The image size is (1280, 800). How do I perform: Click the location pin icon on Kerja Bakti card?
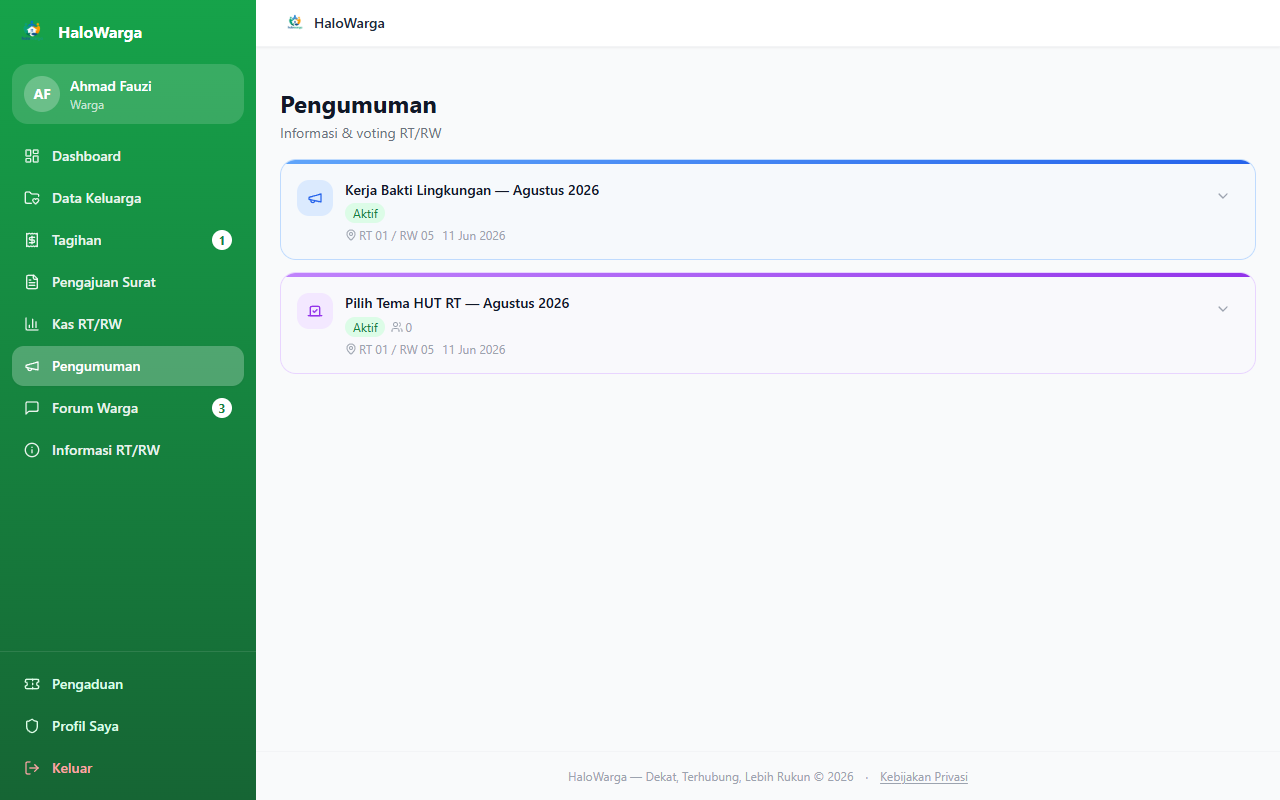(x=351, y=236)
